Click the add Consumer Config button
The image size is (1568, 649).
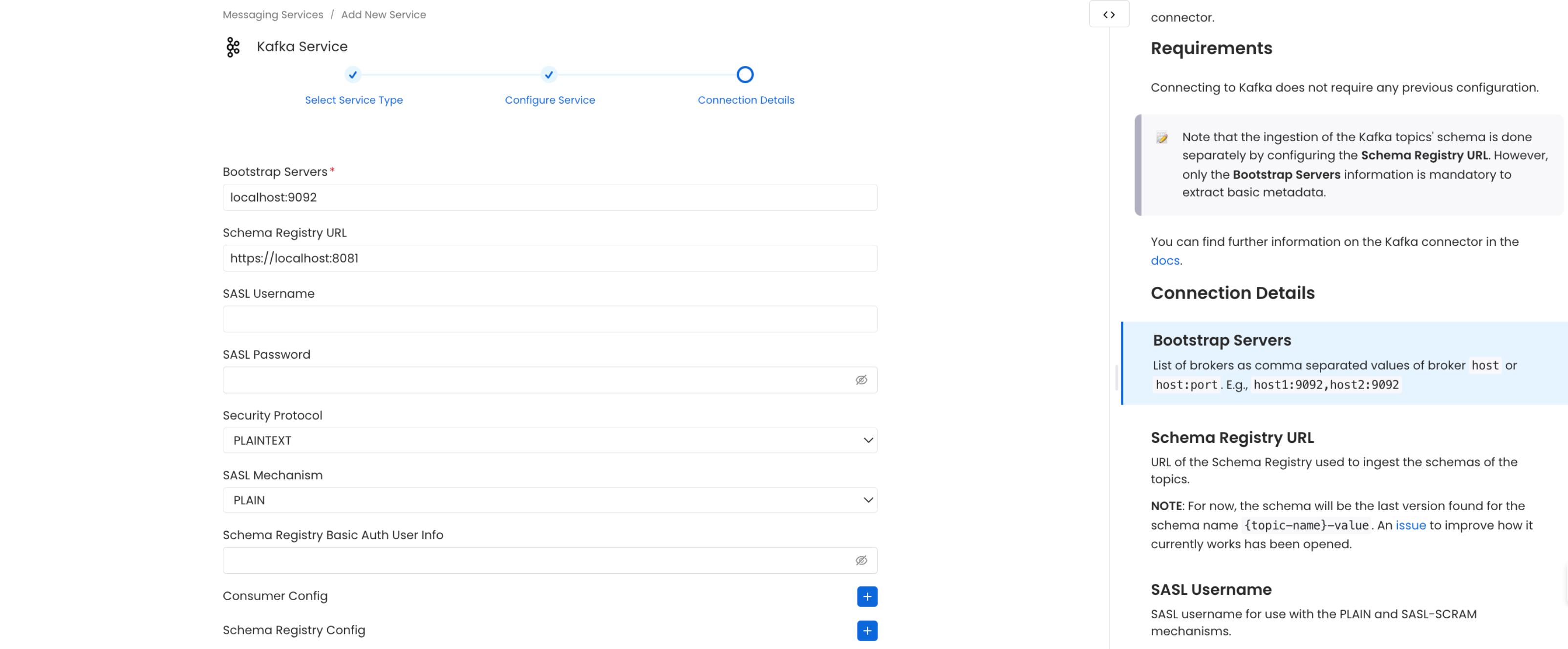click(866, 596)
